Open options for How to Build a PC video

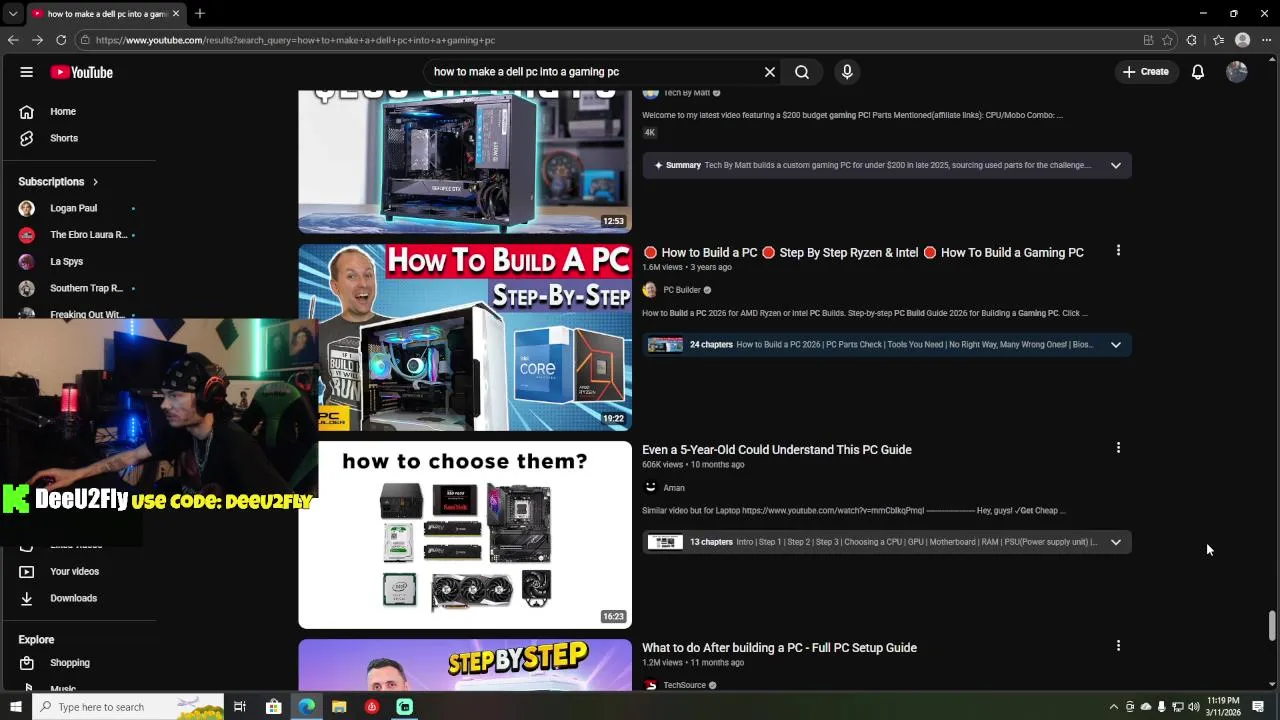[x=1118, y=251]
